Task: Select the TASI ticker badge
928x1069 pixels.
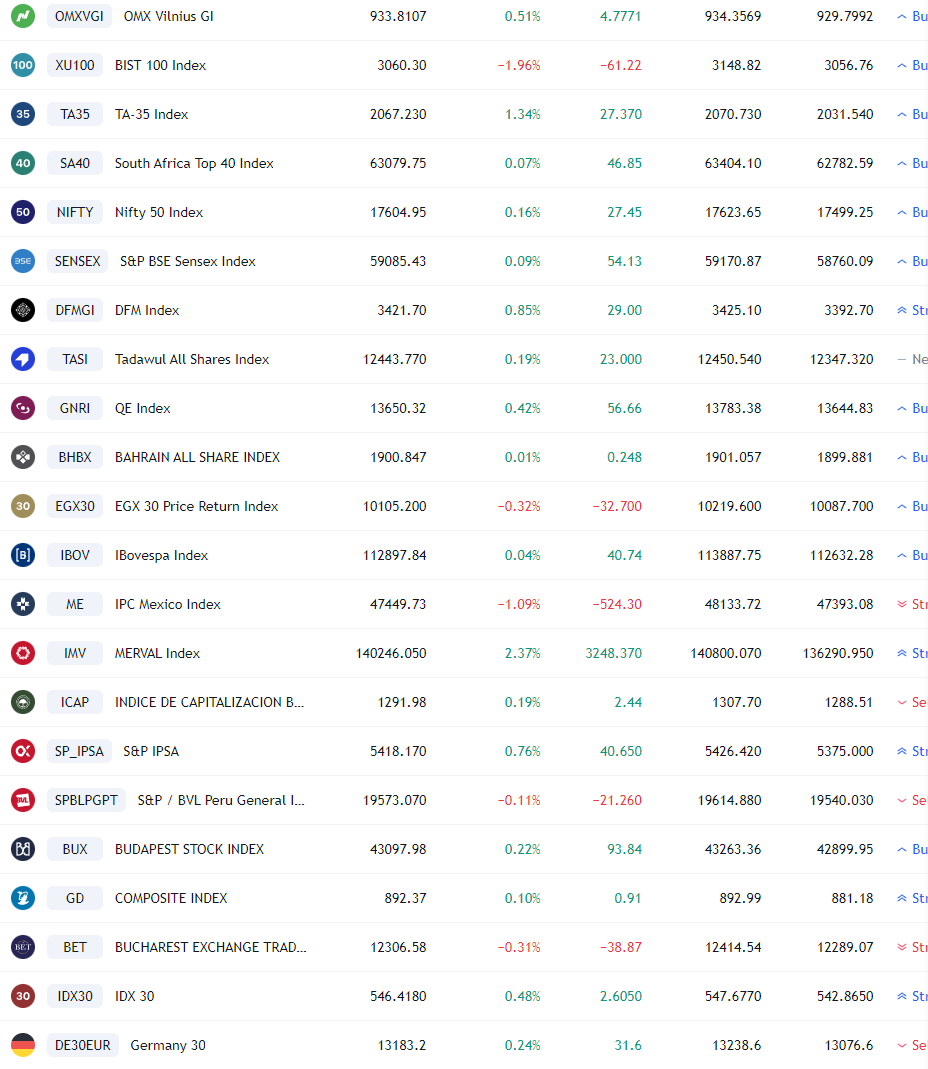Action: pos(75,359)
